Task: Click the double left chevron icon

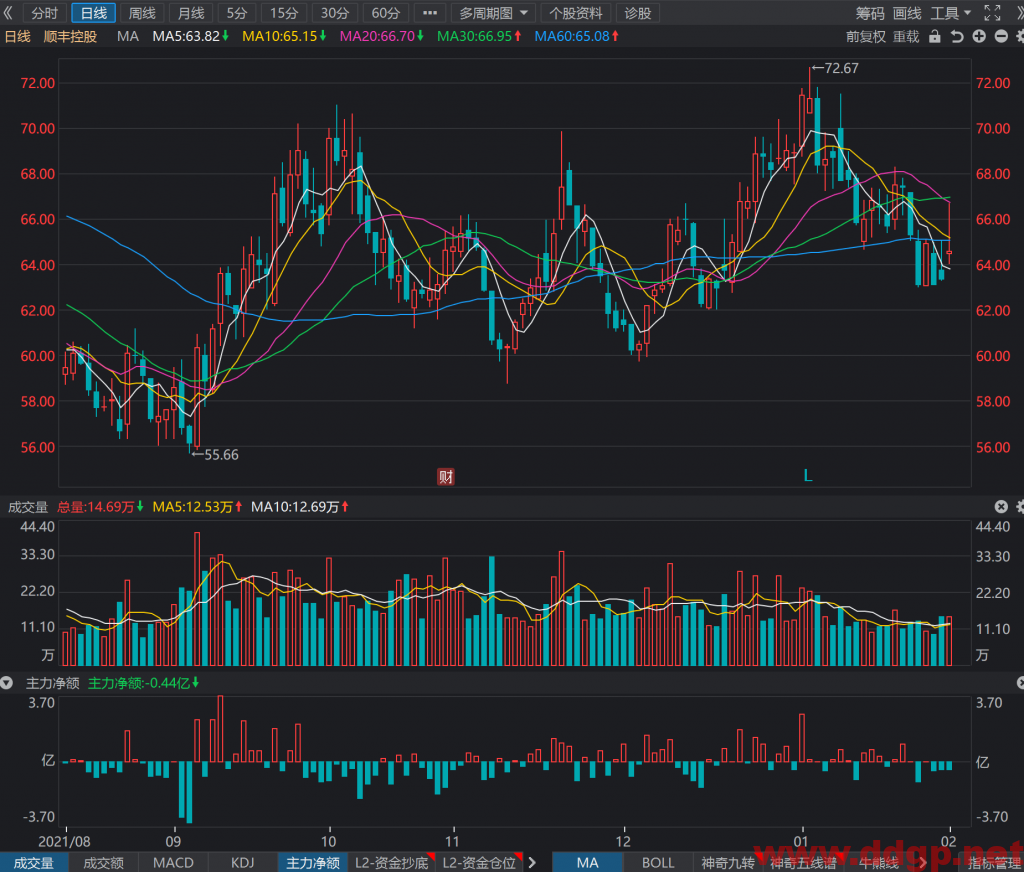Action: (x=8, y=12)
